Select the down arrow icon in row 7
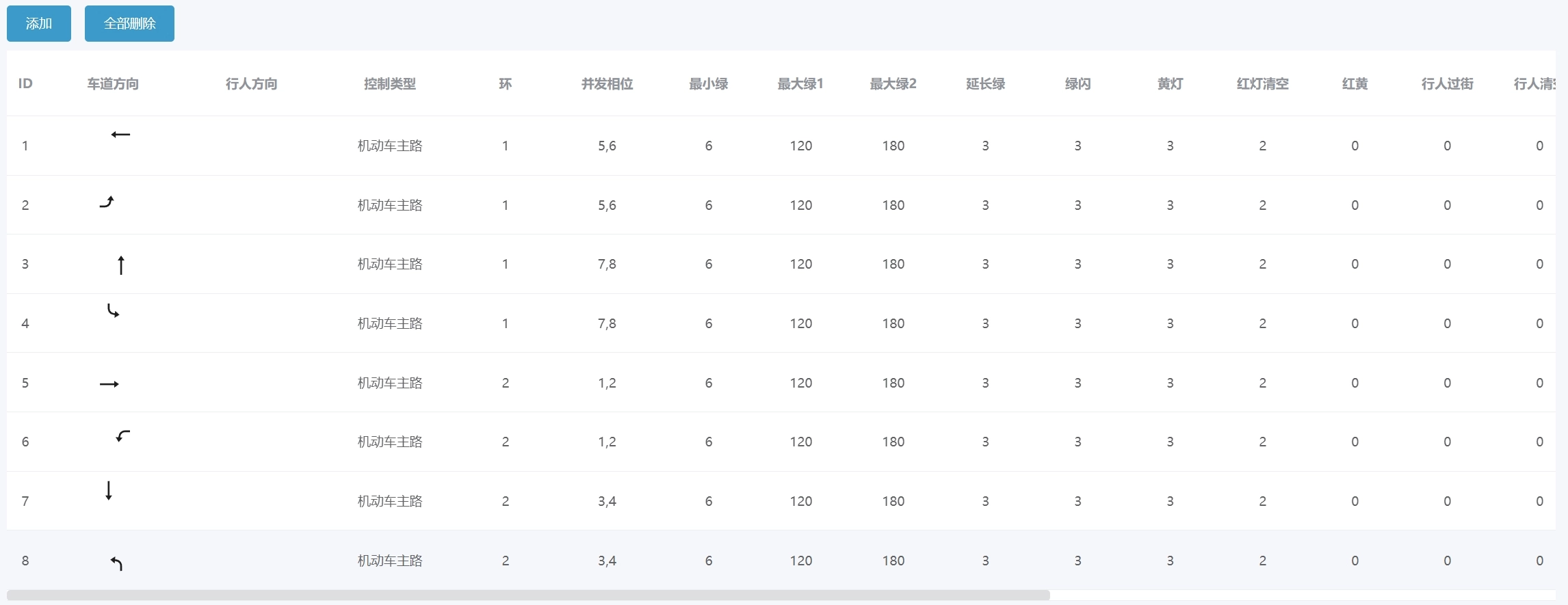 [109, 490]
